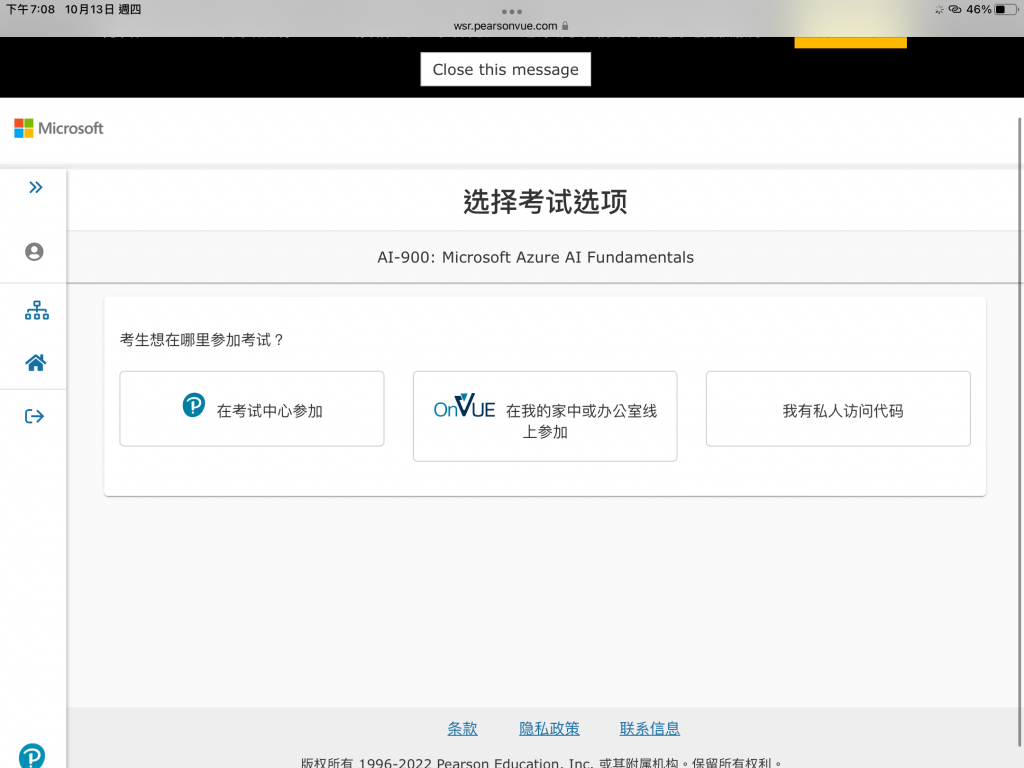Image resolution: width=1024 pixels, height=768 pixels.
Task: Tap the three-dot multitasking control at top
Action: [512, 12]
